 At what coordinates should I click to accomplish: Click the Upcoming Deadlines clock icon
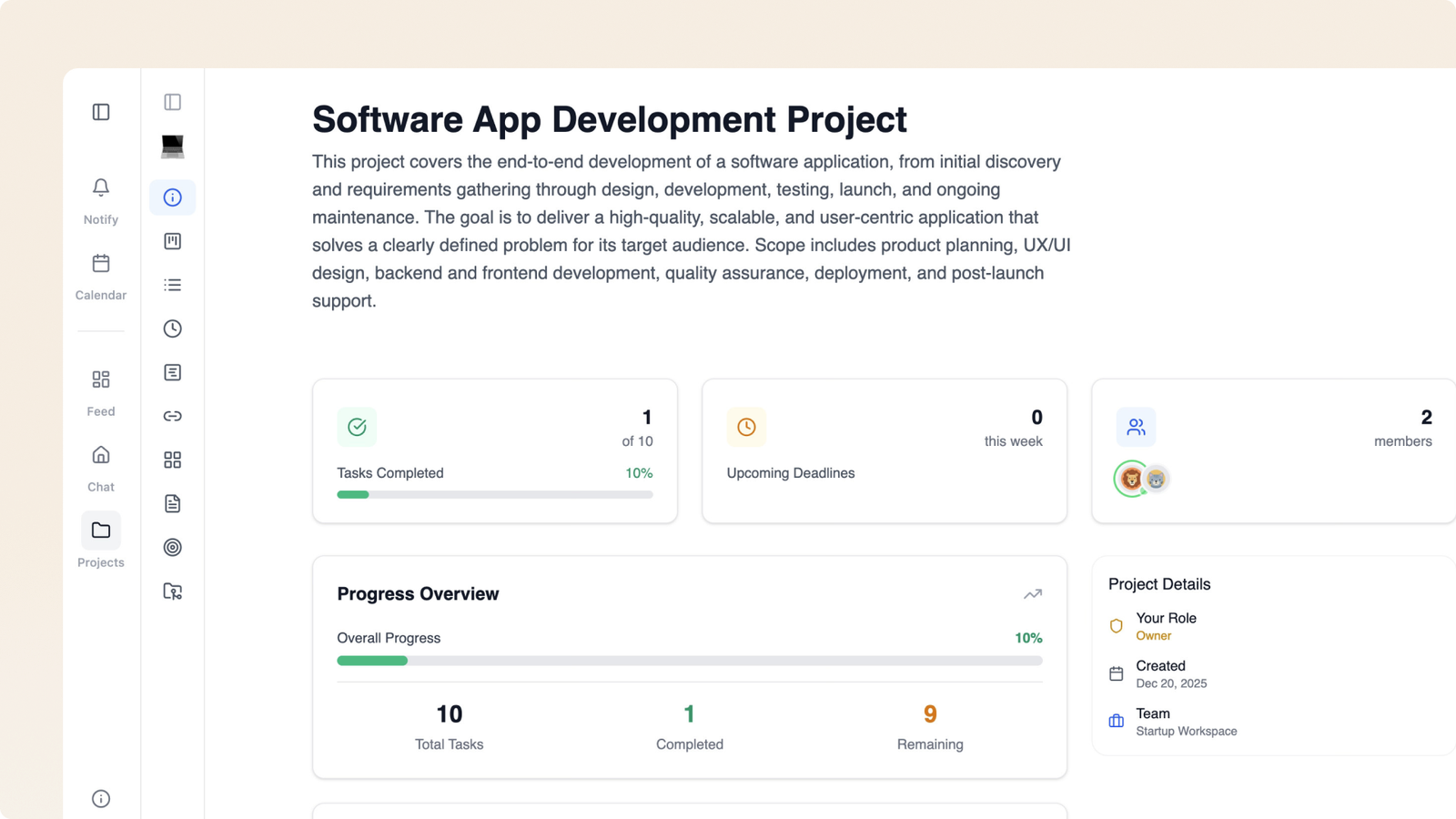[746, 427]
